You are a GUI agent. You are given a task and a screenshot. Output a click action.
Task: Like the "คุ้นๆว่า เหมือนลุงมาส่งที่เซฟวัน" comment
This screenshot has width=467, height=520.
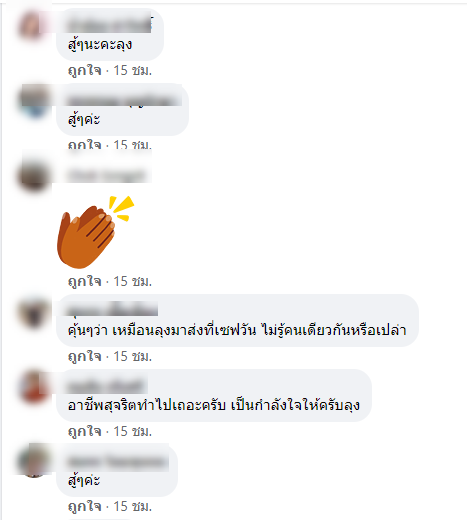coord(84,357)
